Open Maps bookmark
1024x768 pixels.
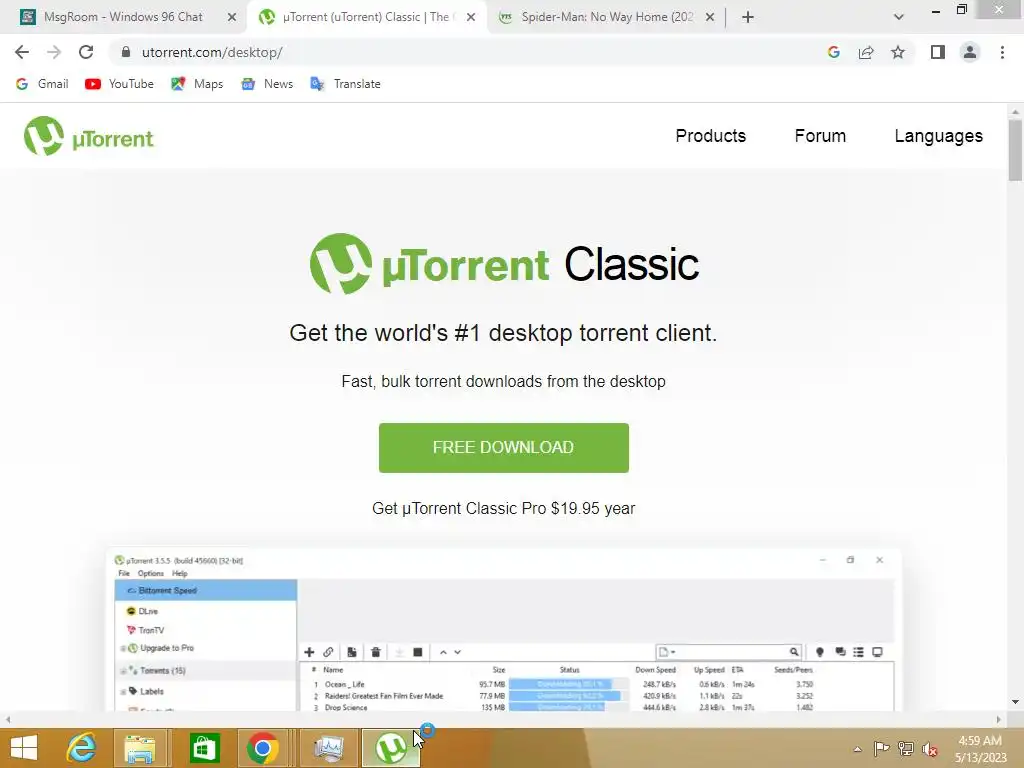point(197,84)
